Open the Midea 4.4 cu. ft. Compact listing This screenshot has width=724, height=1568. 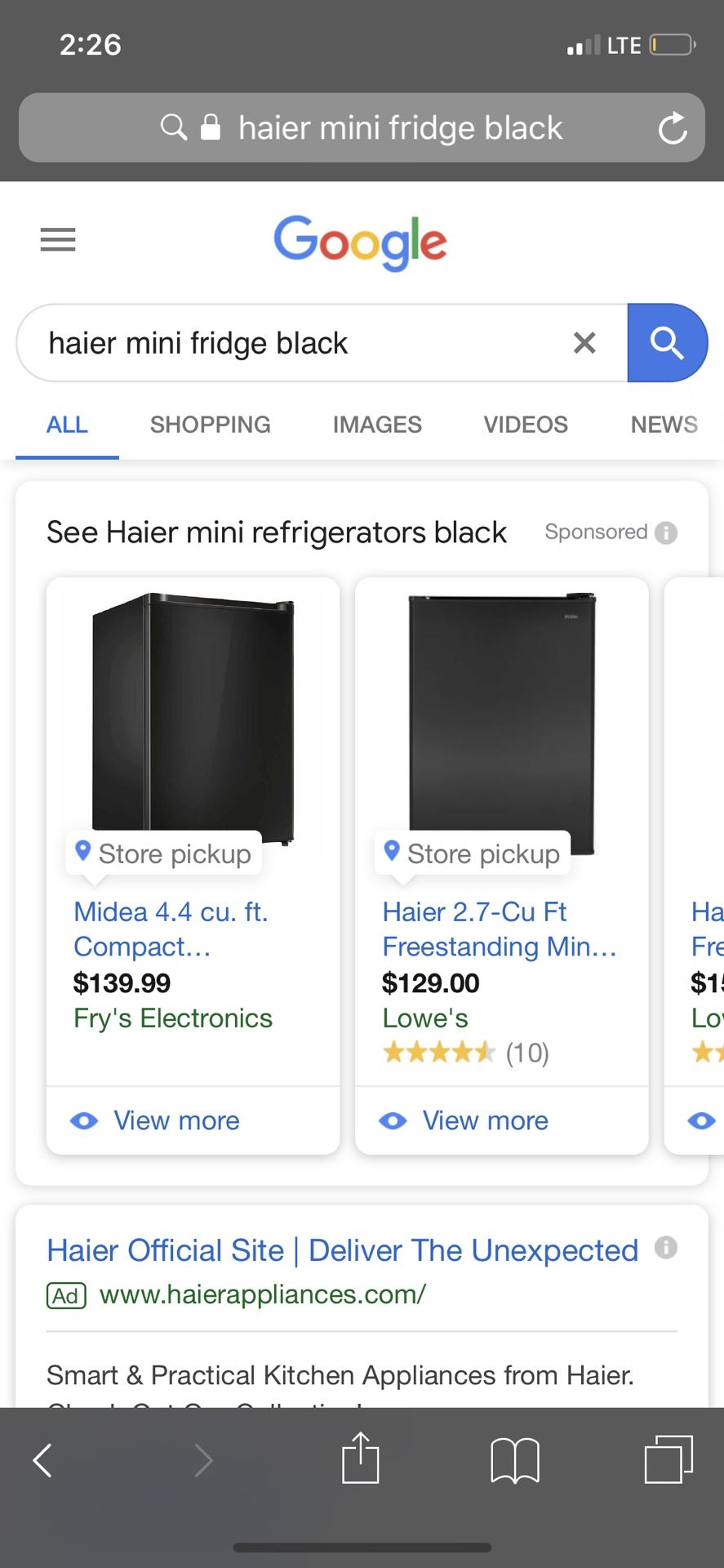click(x=171, y=929)
